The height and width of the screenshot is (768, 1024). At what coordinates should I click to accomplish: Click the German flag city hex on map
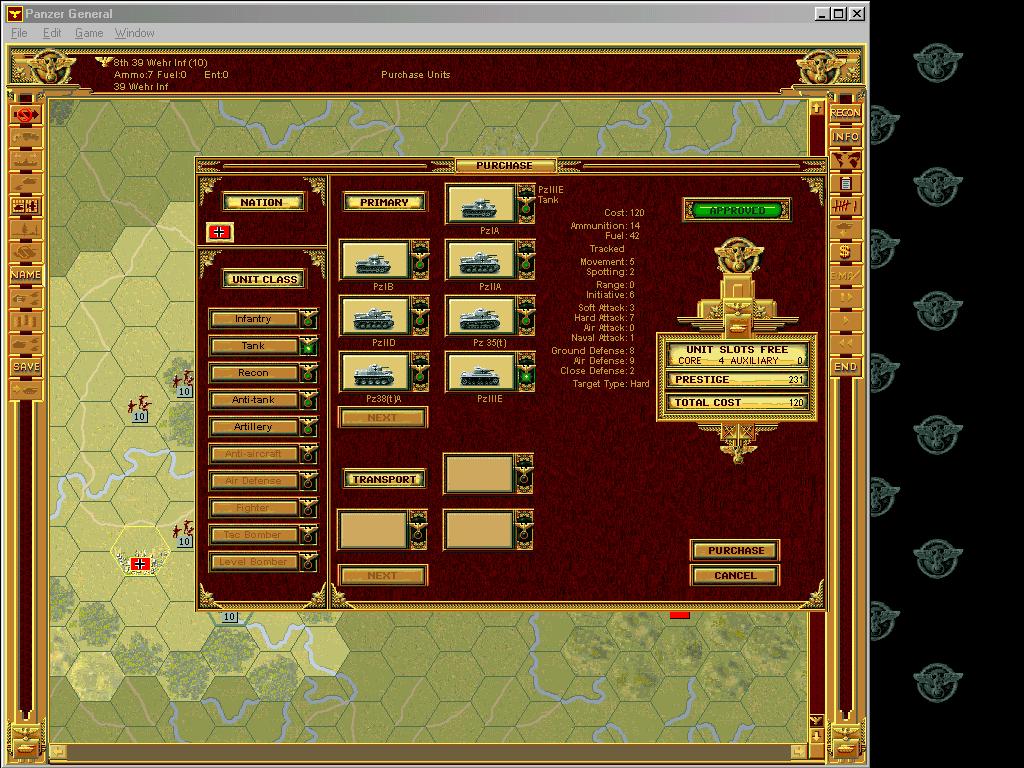point(140,563)
